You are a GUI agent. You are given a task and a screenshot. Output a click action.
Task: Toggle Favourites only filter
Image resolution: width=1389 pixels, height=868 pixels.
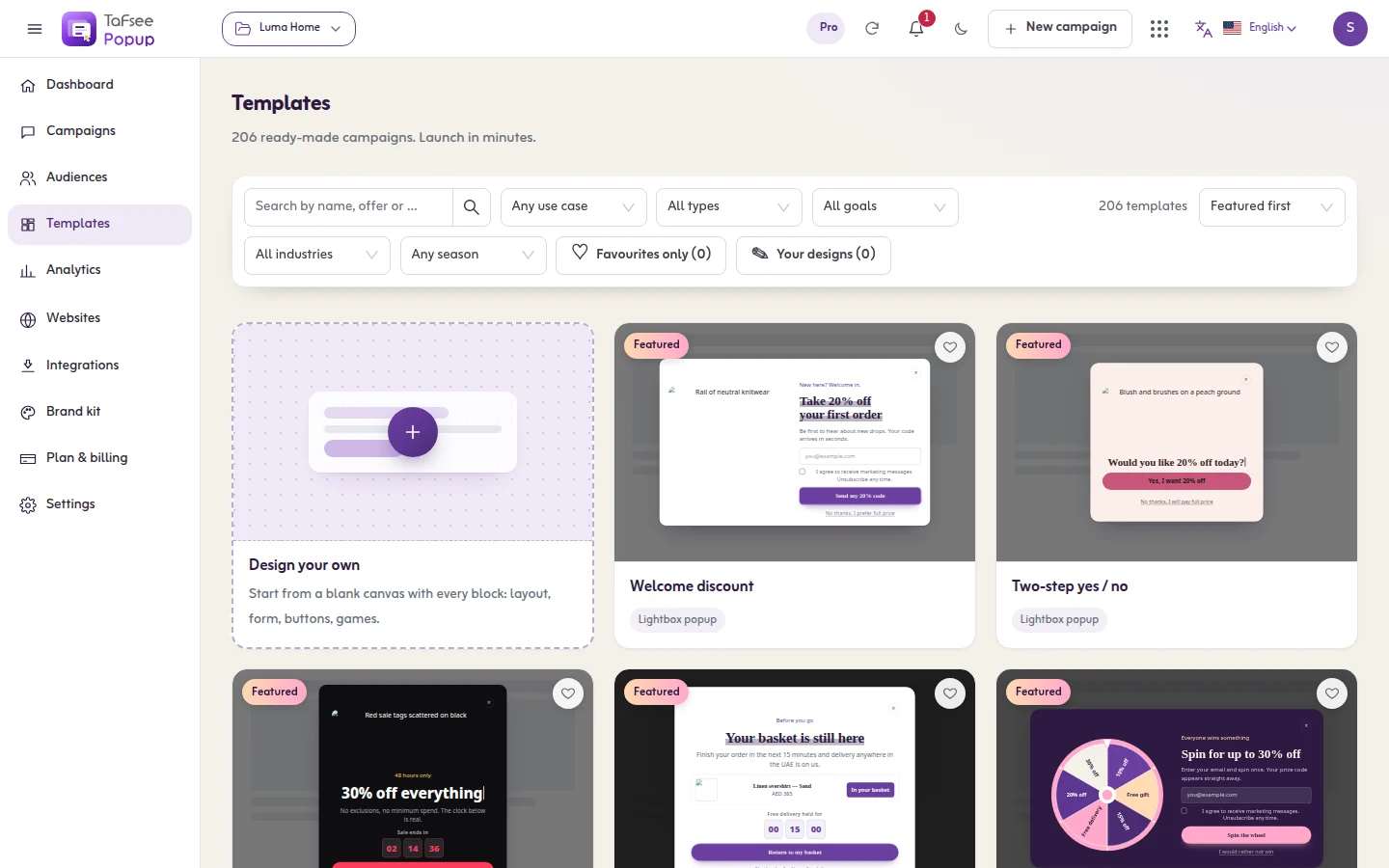click(640, 256)
